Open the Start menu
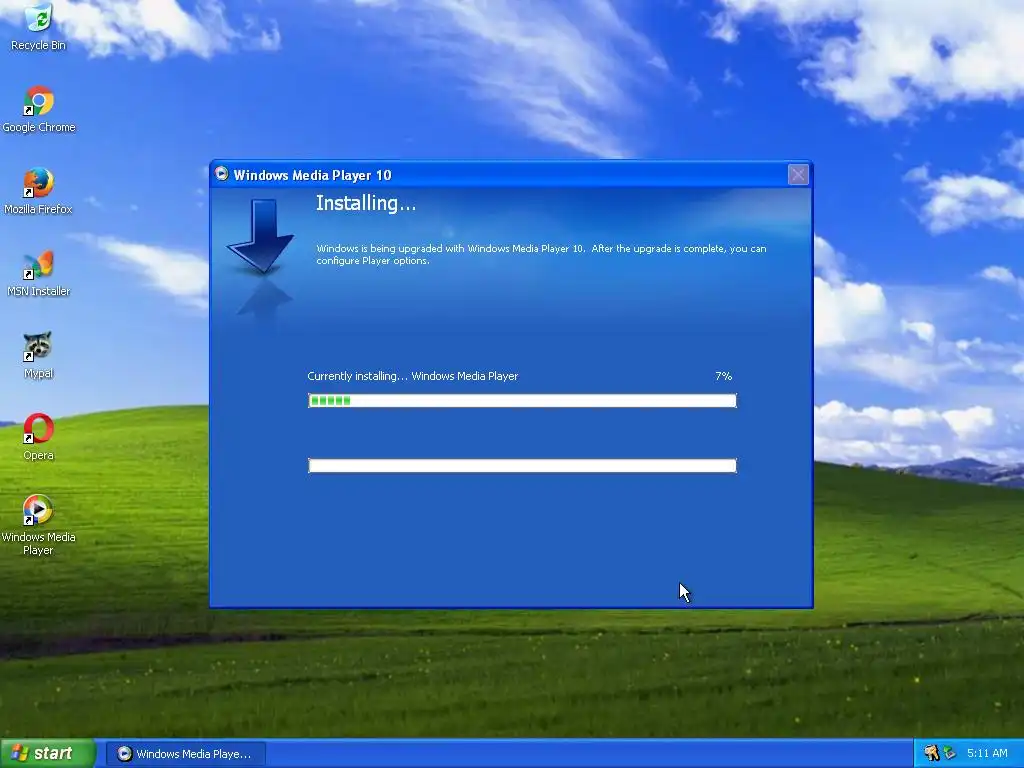The height and width of the screenshot is (768, 1024). (x=48, y=753)
